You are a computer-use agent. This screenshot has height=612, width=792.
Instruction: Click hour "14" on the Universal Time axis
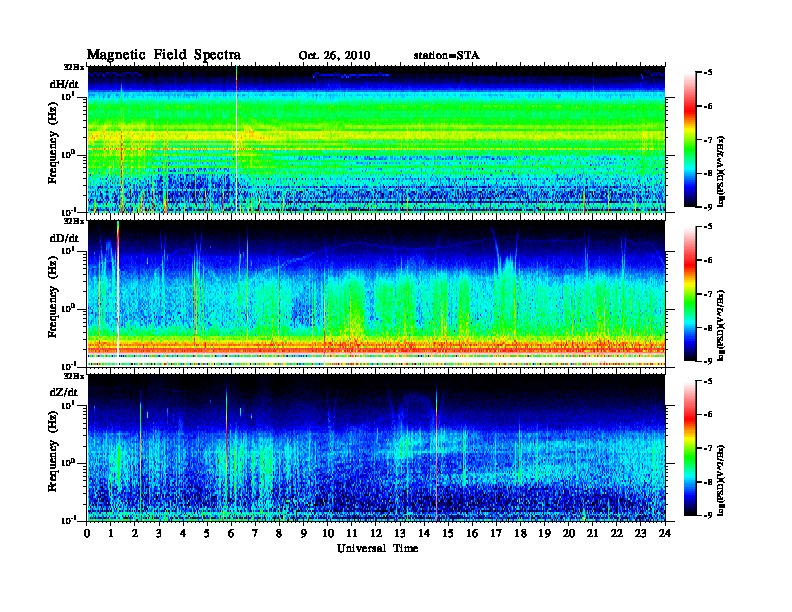pyautogui.click(x=424, y=533)
